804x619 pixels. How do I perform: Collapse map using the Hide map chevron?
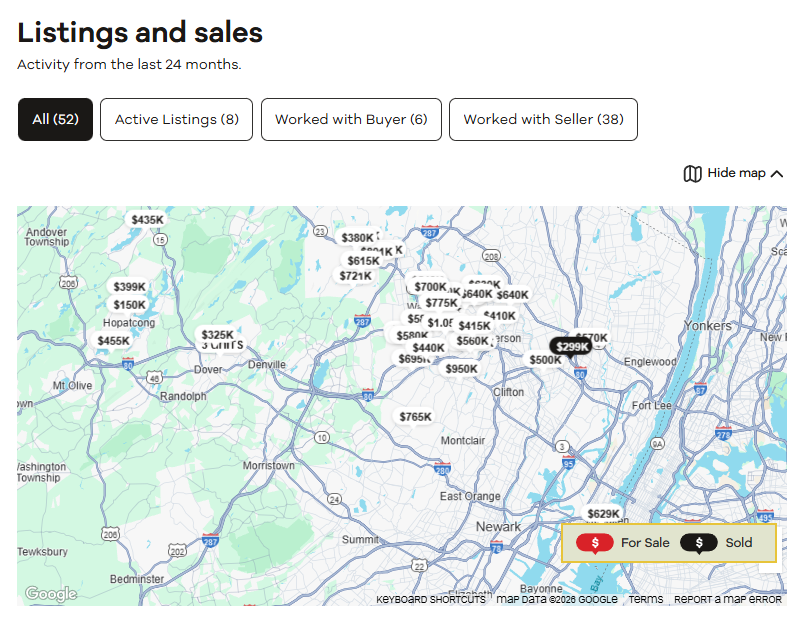tap(777, 174)
